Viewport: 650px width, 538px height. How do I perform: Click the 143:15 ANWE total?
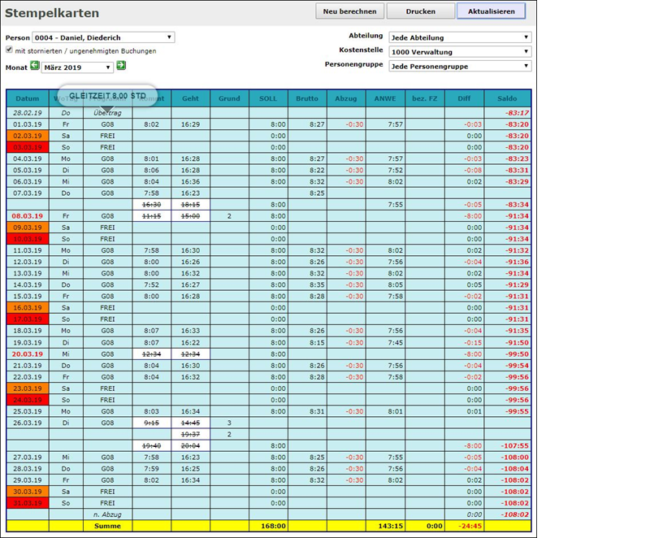click(390, 526)
